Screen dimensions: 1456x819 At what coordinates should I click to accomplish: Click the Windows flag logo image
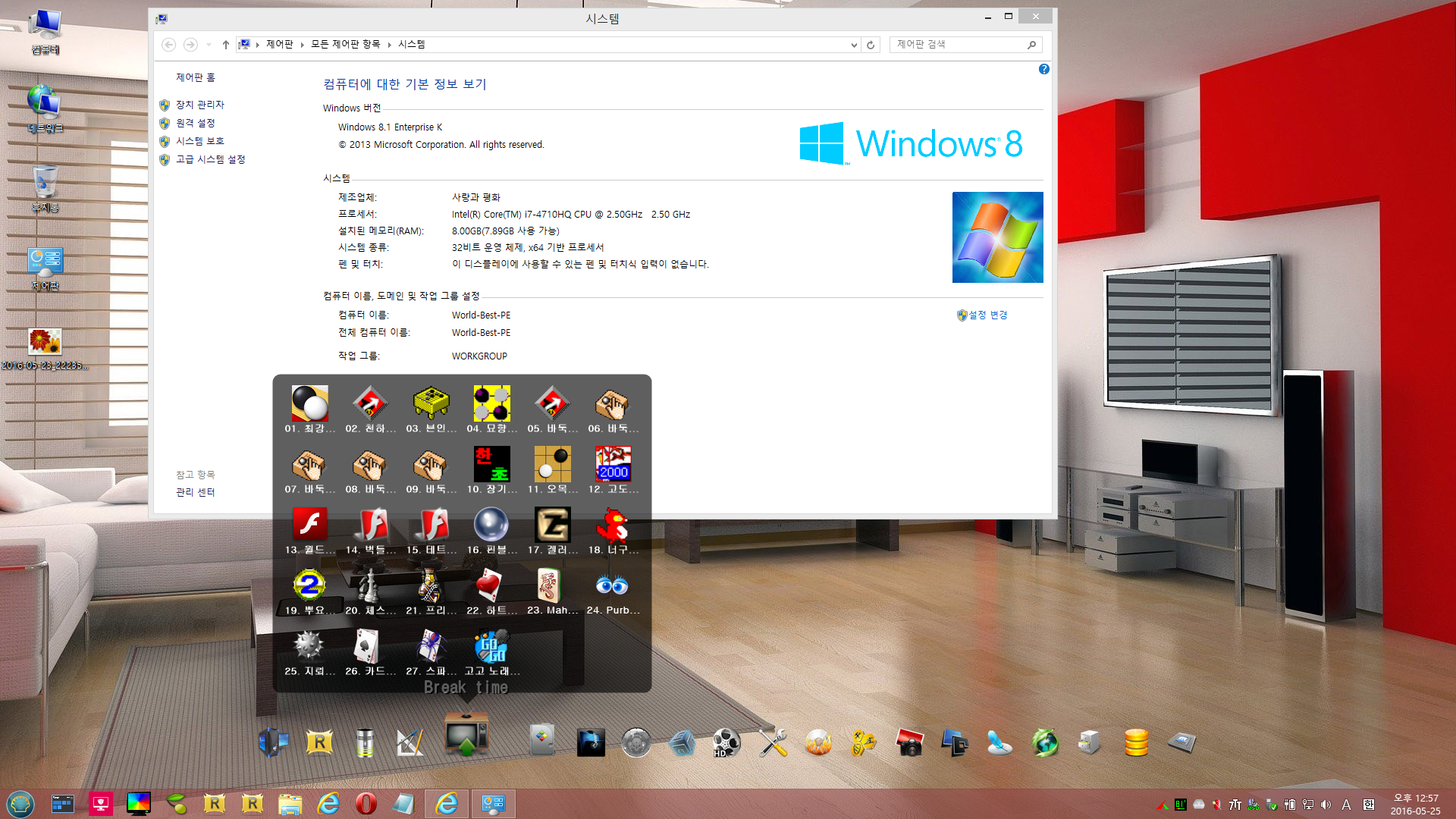997,237
